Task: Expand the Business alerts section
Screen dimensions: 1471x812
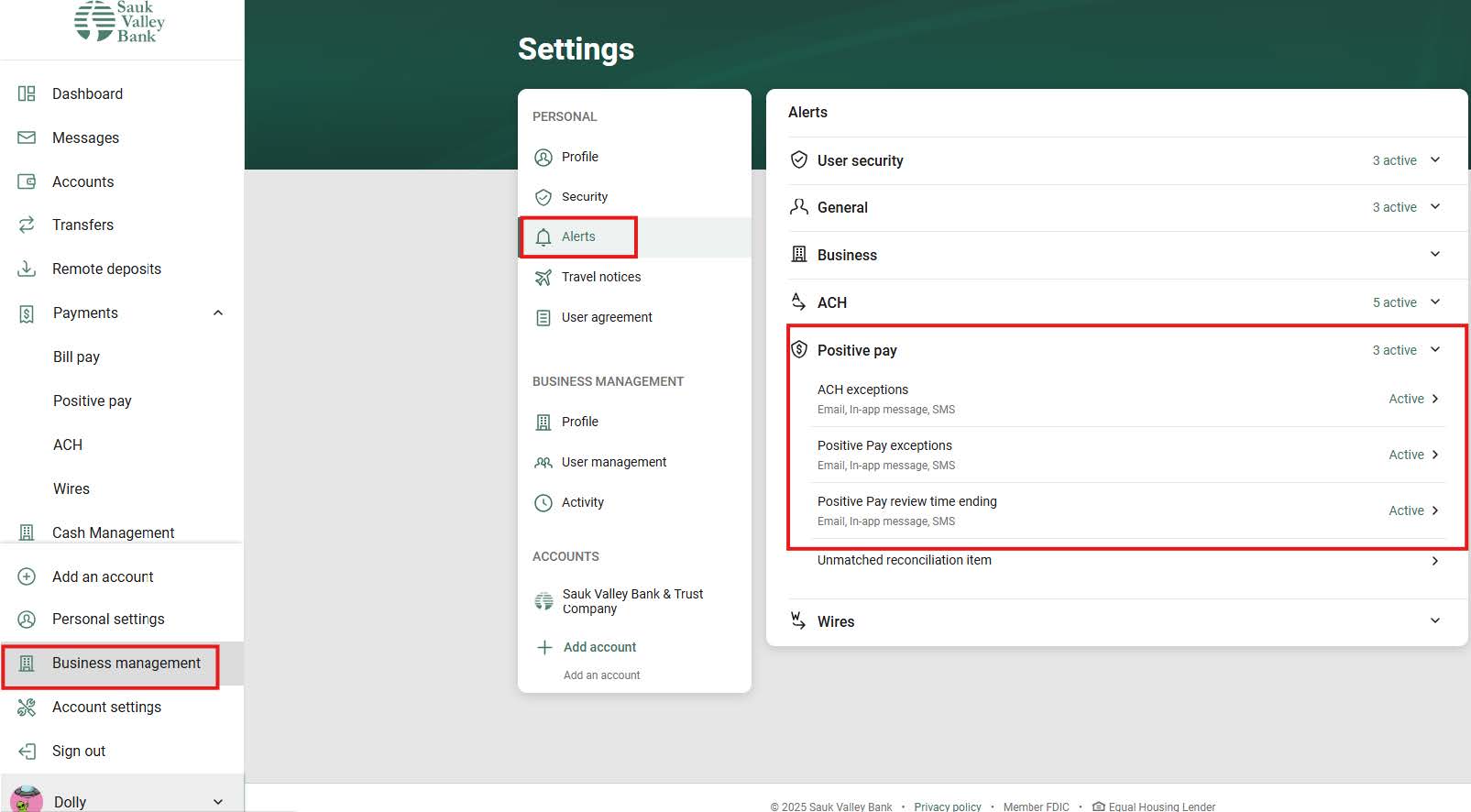Action: 1434,255
